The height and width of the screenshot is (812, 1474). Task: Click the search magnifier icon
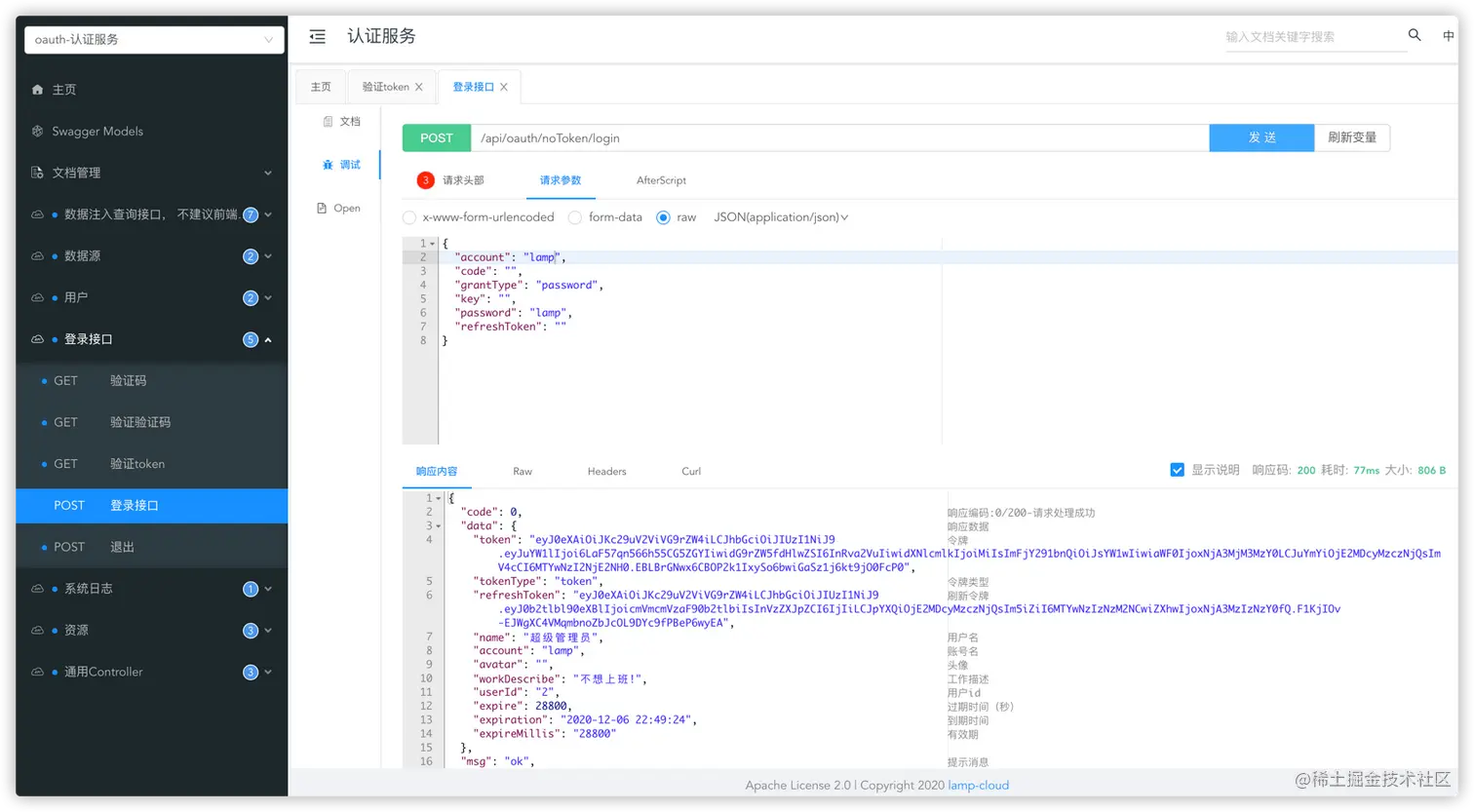(1415, 35)
